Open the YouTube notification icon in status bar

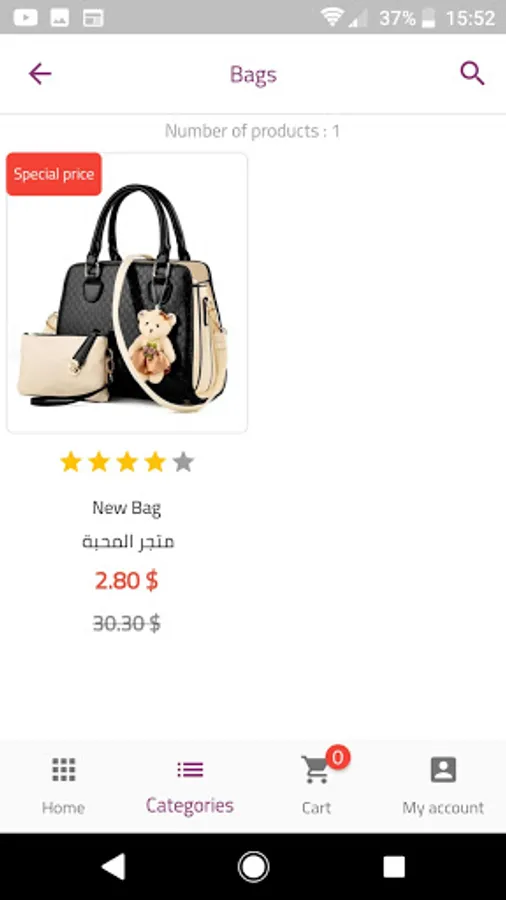point(25,17)
